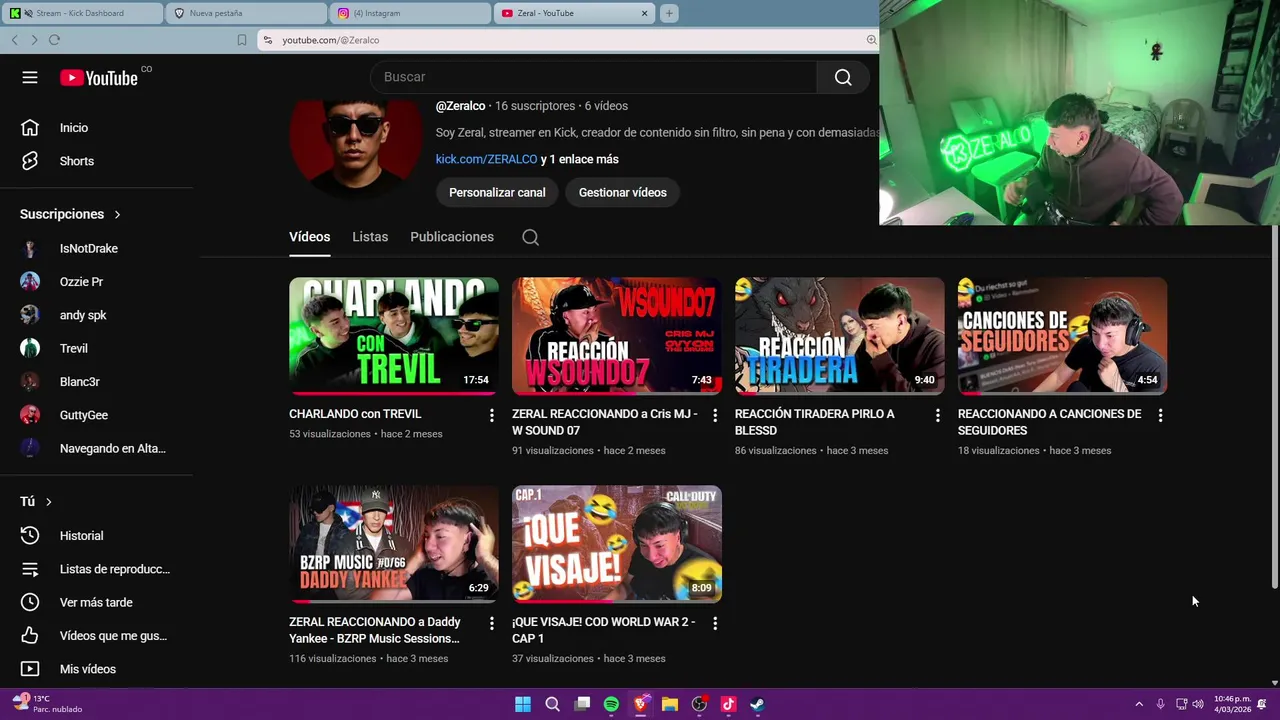Open the Windows Start menu
Image resolution: width=1280 pixels, height=720 pixels.
click(523, 704)
